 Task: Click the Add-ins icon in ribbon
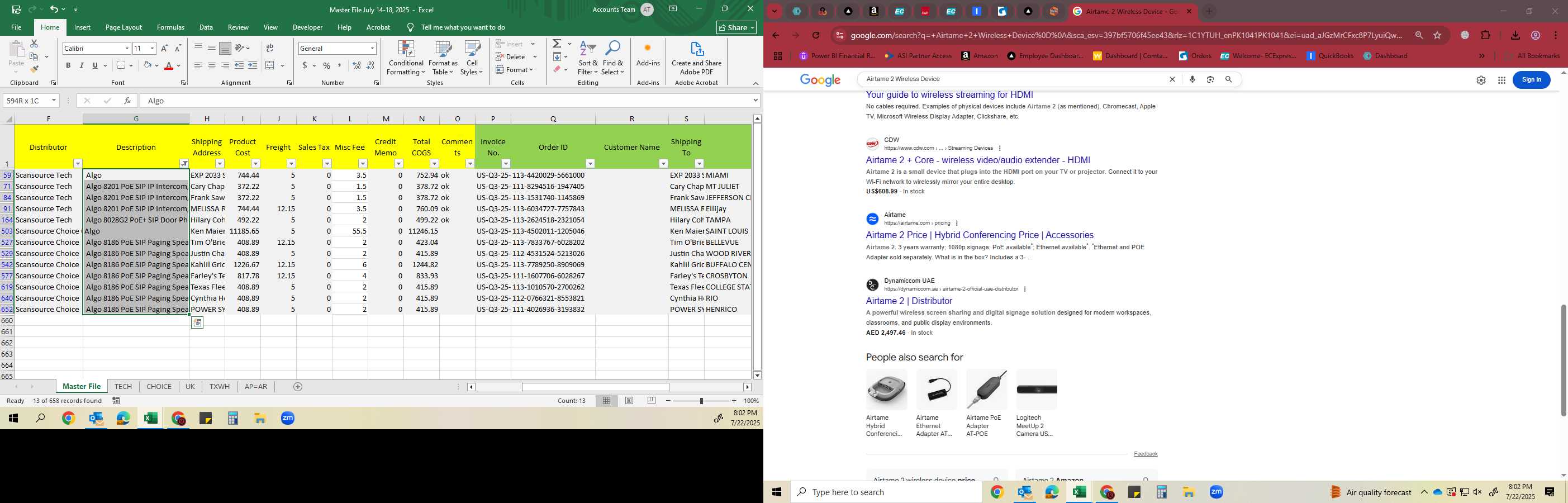(648, 54)
